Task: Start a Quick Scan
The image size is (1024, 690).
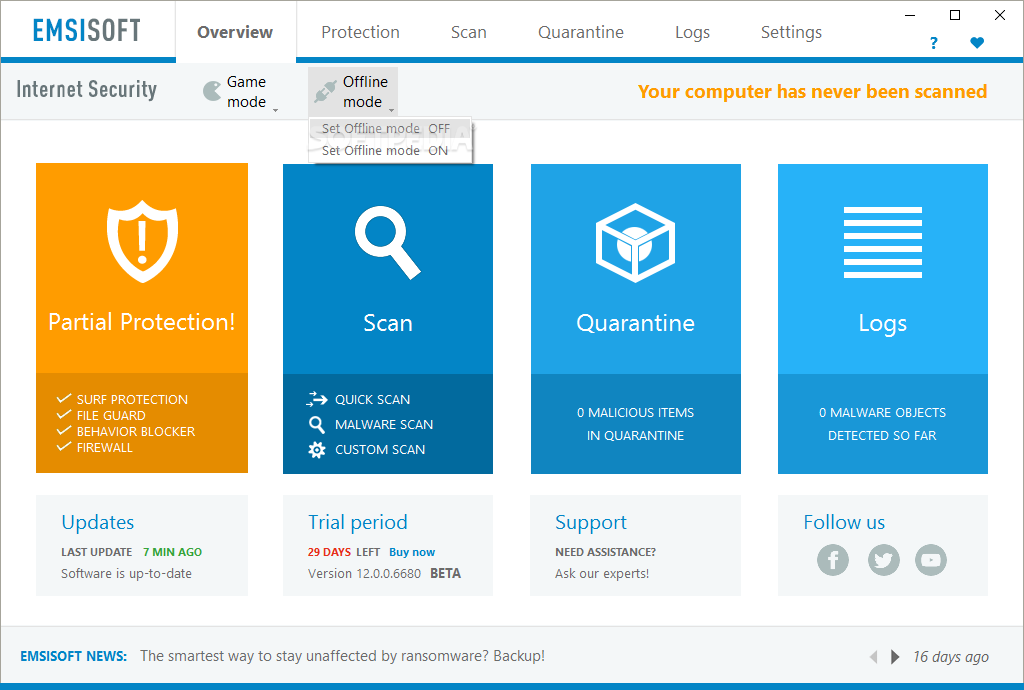Action: coord(372,400)
